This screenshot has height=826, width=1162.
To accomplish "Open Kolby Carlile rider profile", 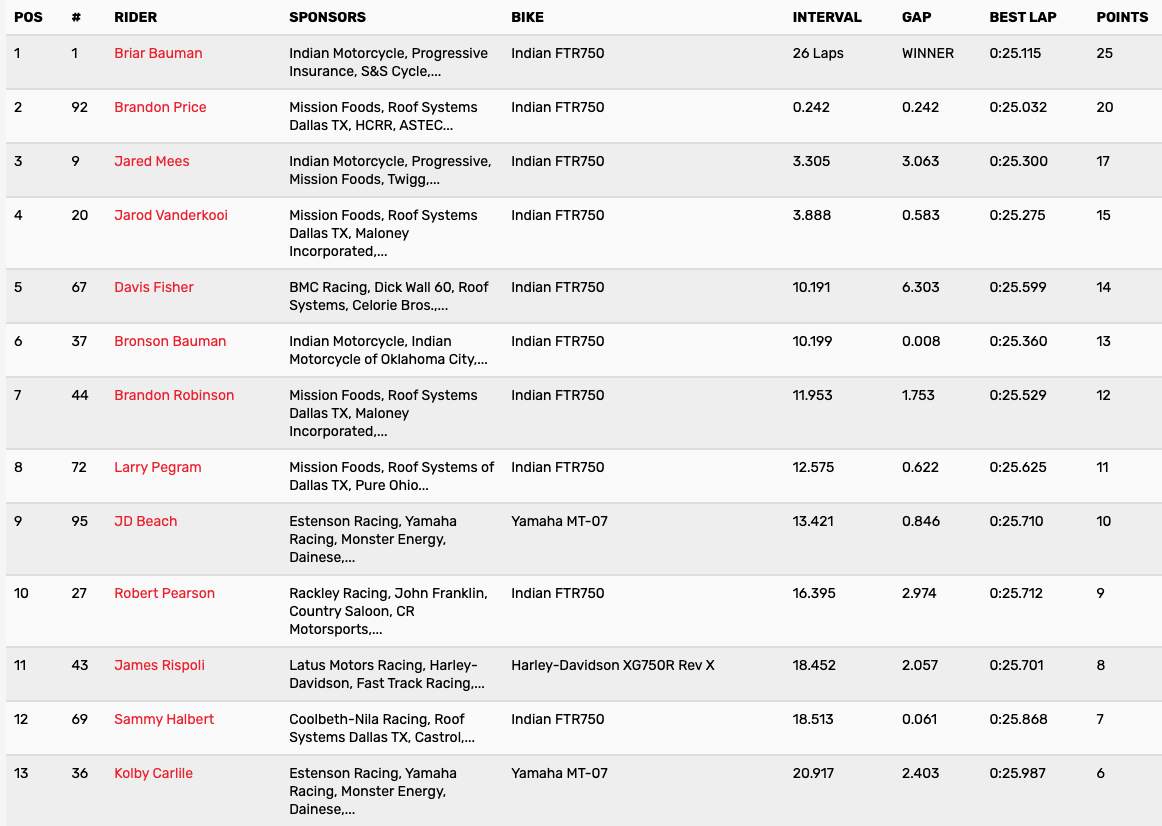I will (153, 773).
